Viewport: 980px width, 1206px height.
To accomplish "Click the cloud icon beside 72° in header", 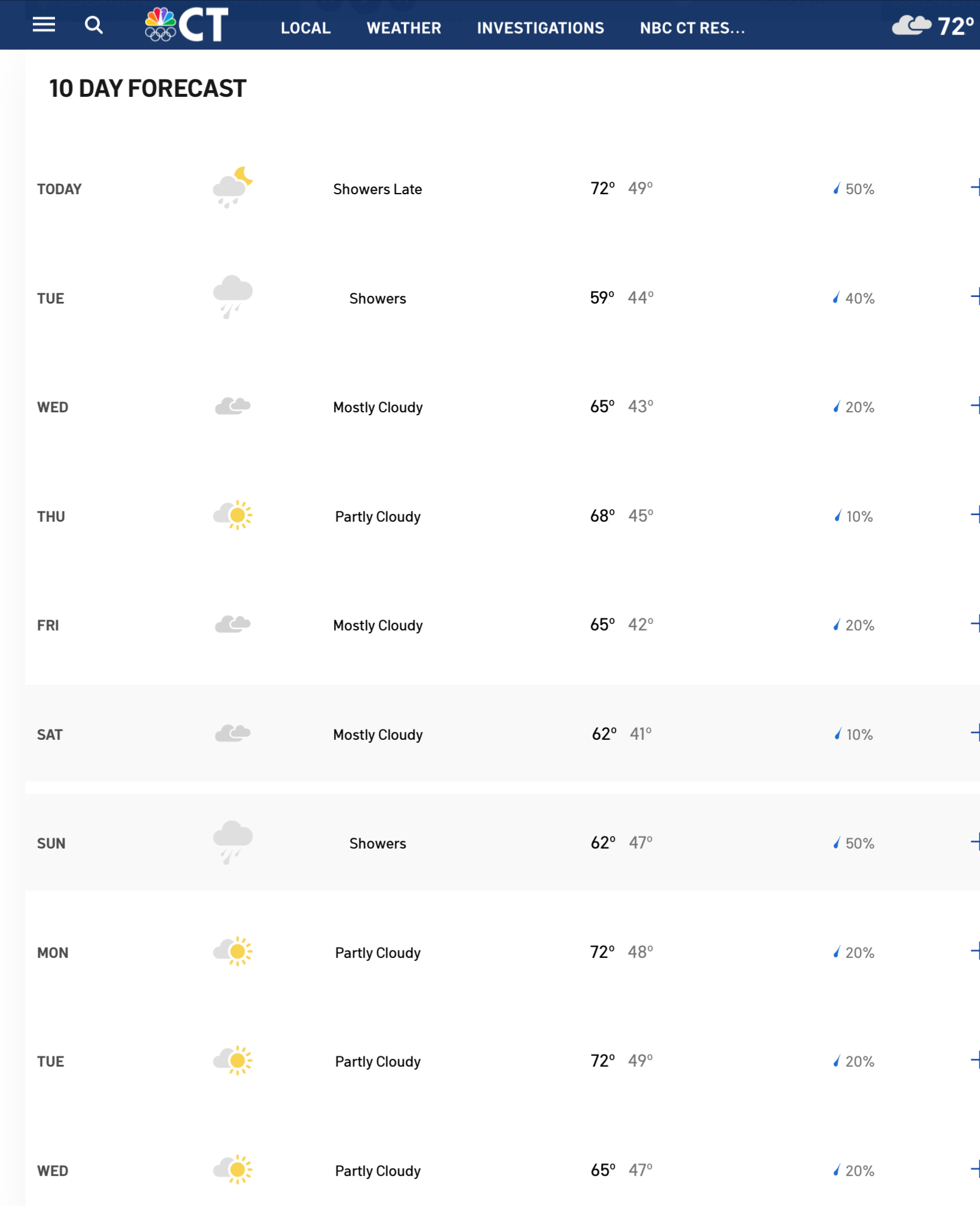I will (911, 26).
